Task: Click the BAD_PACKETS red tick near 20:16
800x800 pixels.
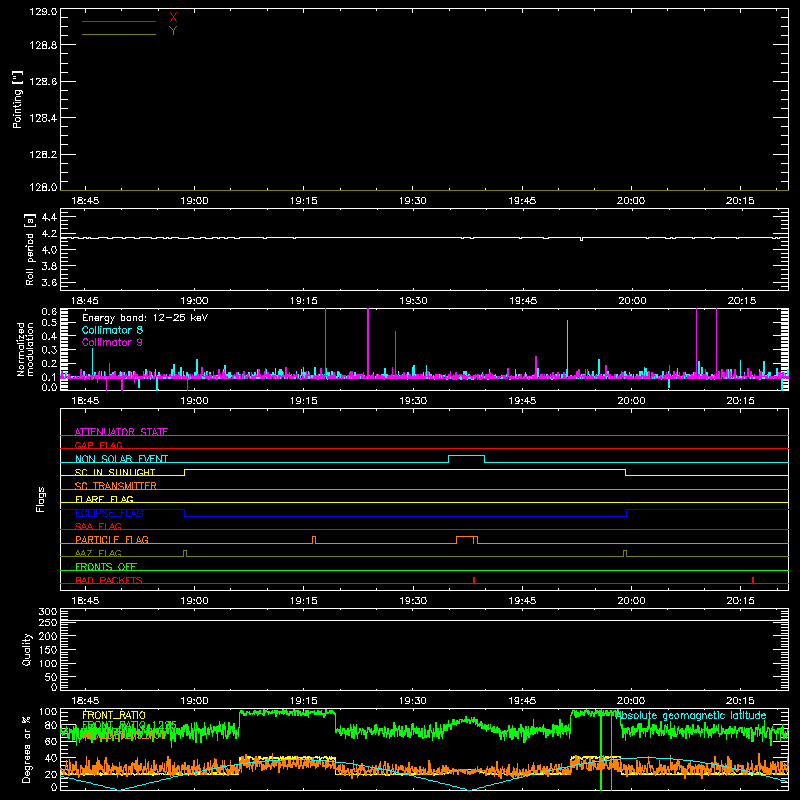Action: coord(753,580)
